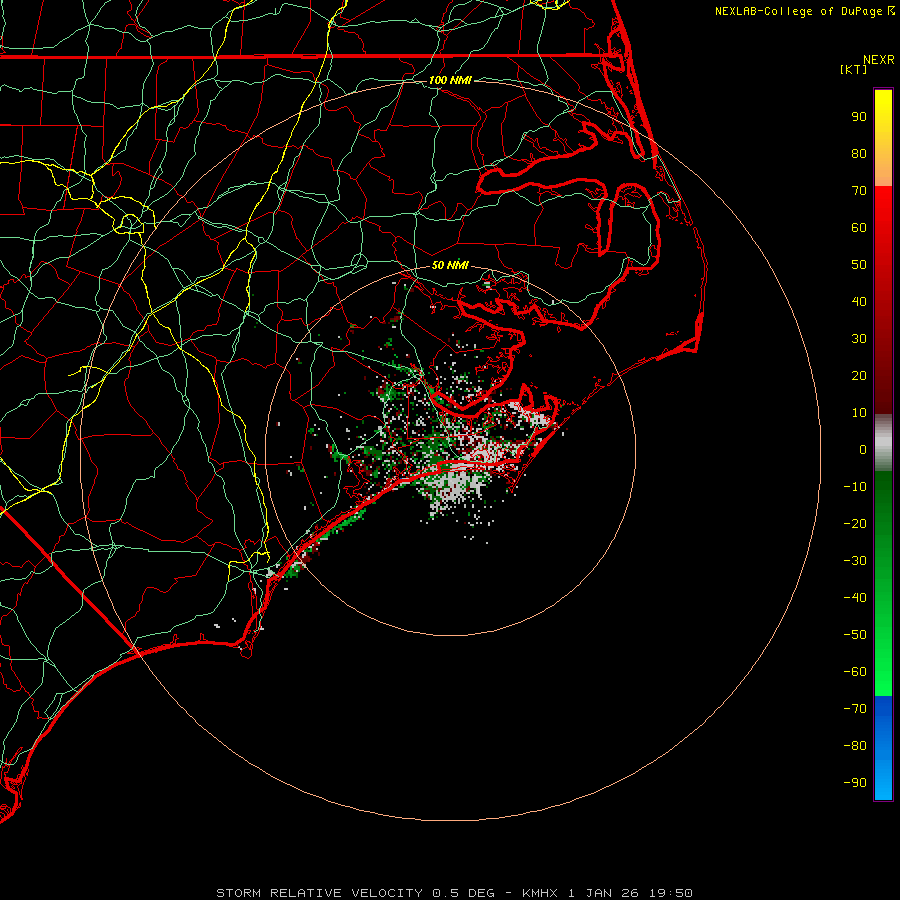This screenshot has width=900, height=900.
Task: Click the -50 value on velocity scale
Action: point(855,635)
